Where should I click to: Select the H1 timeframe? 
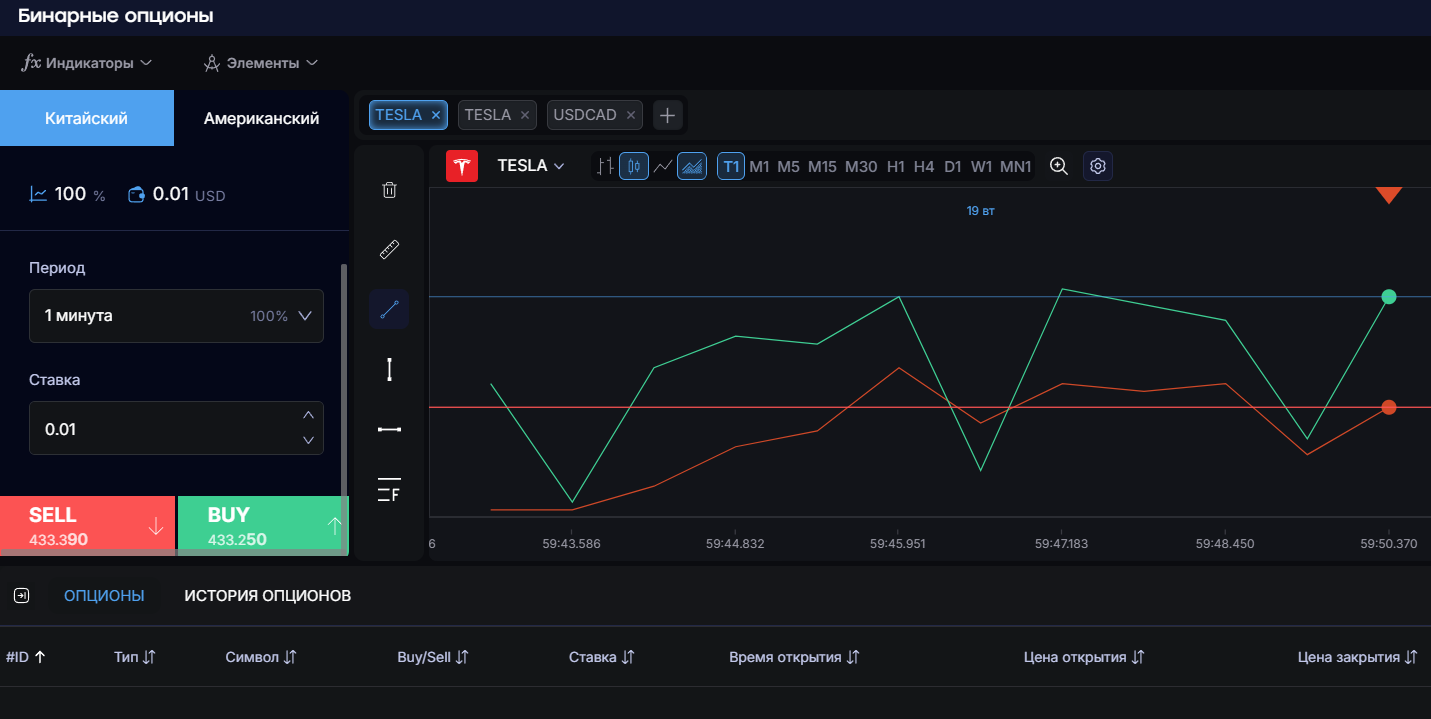tap(896, 167)
